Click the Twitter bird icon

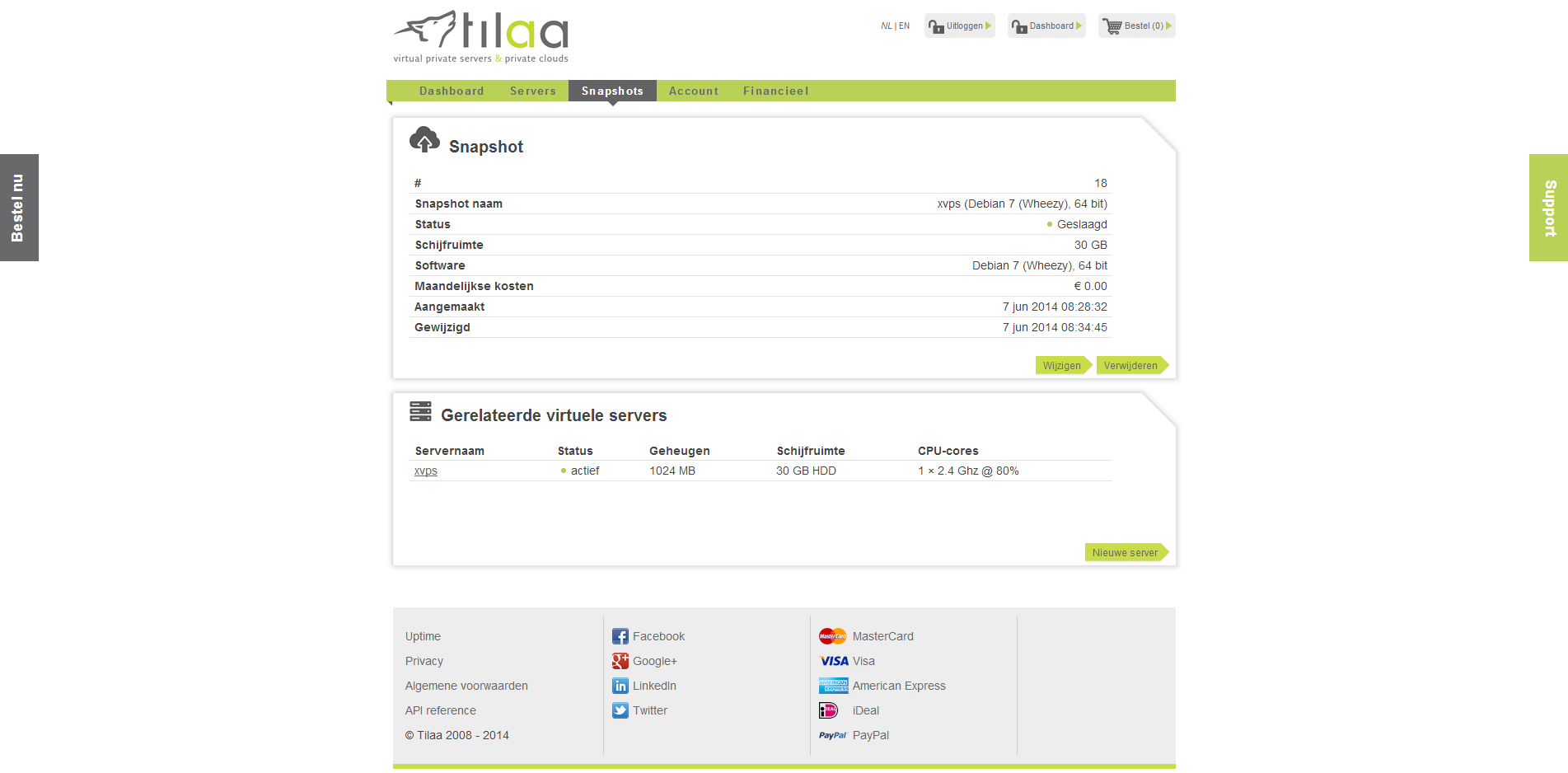[620, 710]
